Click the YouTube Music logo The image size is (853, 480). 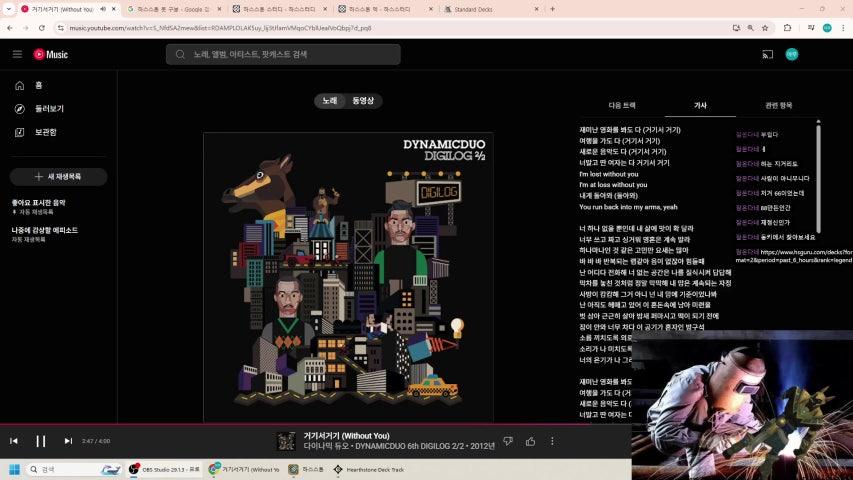tap(51, 54)
